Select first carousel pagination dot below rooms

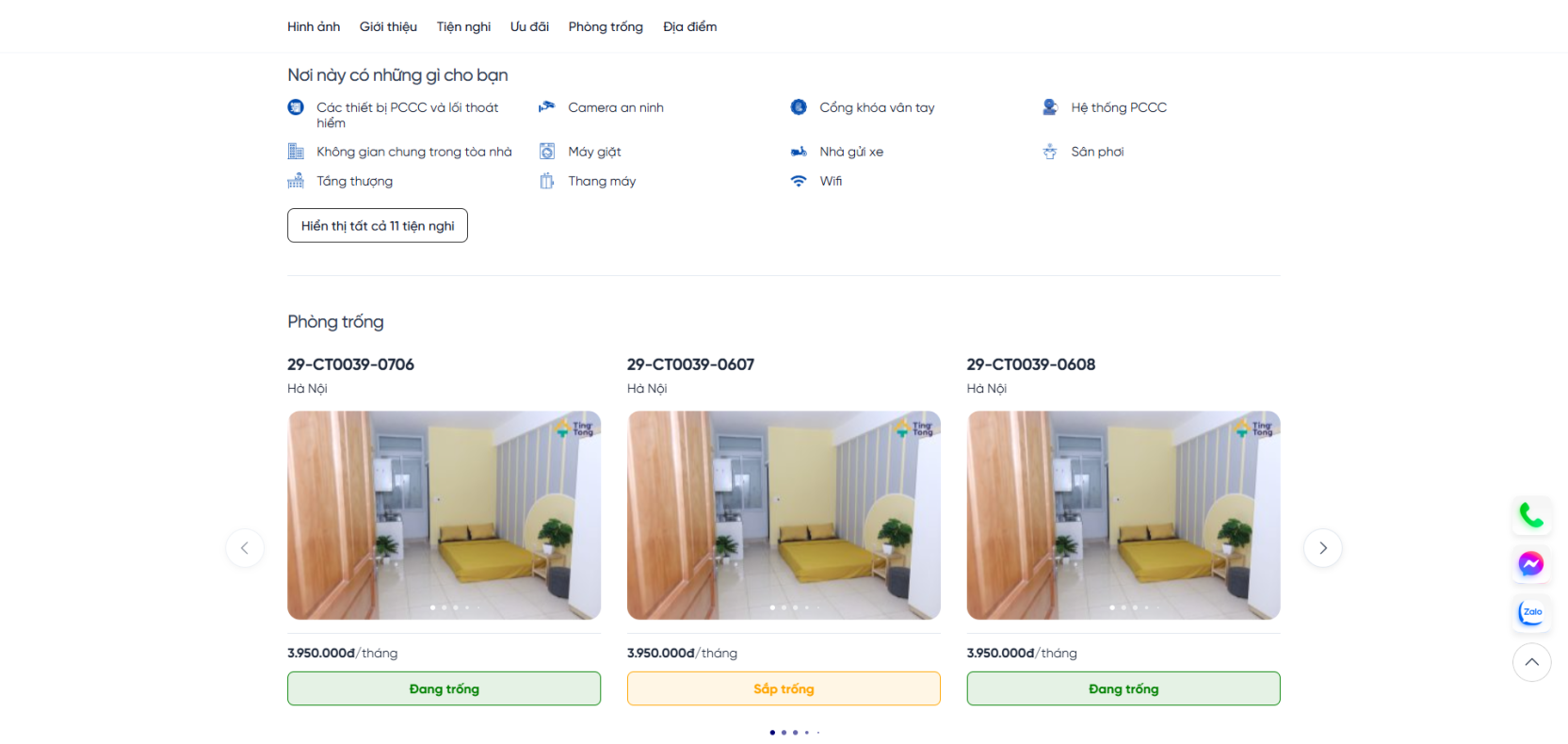[x=772, y=732]
